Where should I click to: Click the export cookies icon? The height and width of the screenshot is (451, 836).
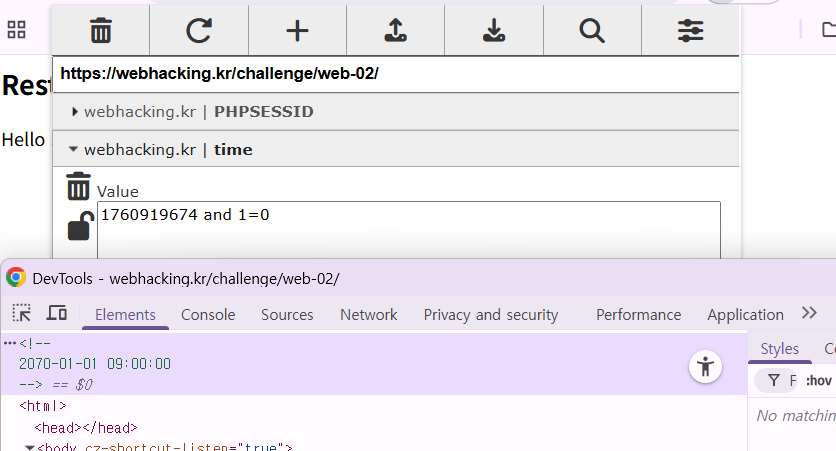coord(494,31)
